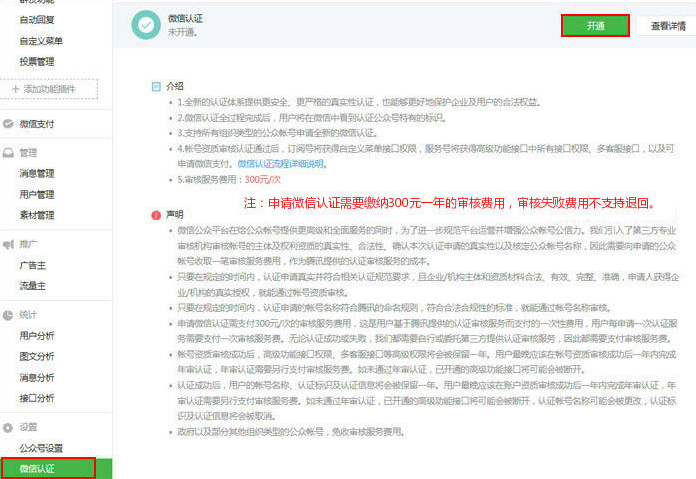Go to 投票管理 in the sidebar
The image size is (696, 479).
[37, 62]
